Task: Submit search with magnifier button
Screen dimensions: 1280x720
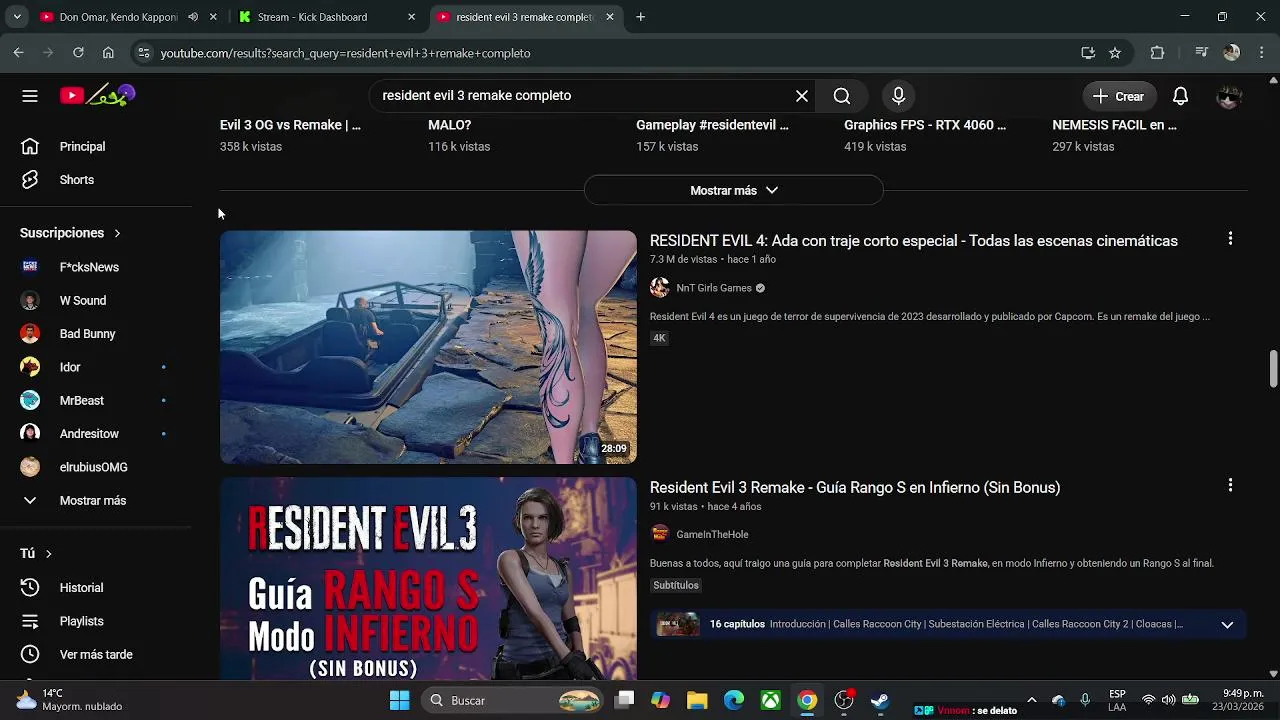Action: coord(842,96)
